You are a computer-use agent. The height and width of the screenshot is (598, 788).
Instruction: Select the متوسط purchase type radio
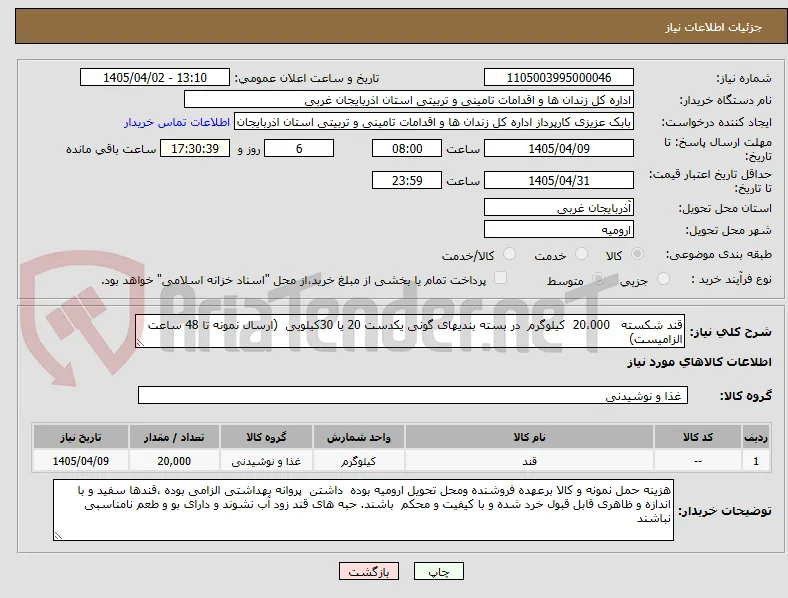[598, 279]
